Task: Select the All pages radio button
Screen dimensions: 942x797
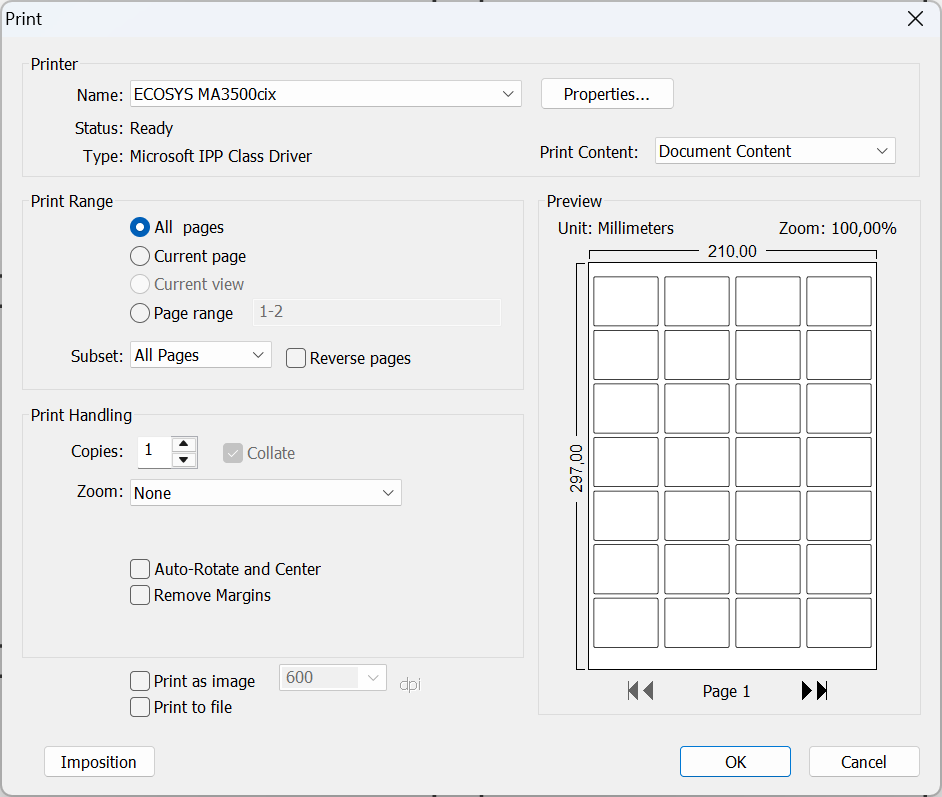Action: (x=141, y=228)
